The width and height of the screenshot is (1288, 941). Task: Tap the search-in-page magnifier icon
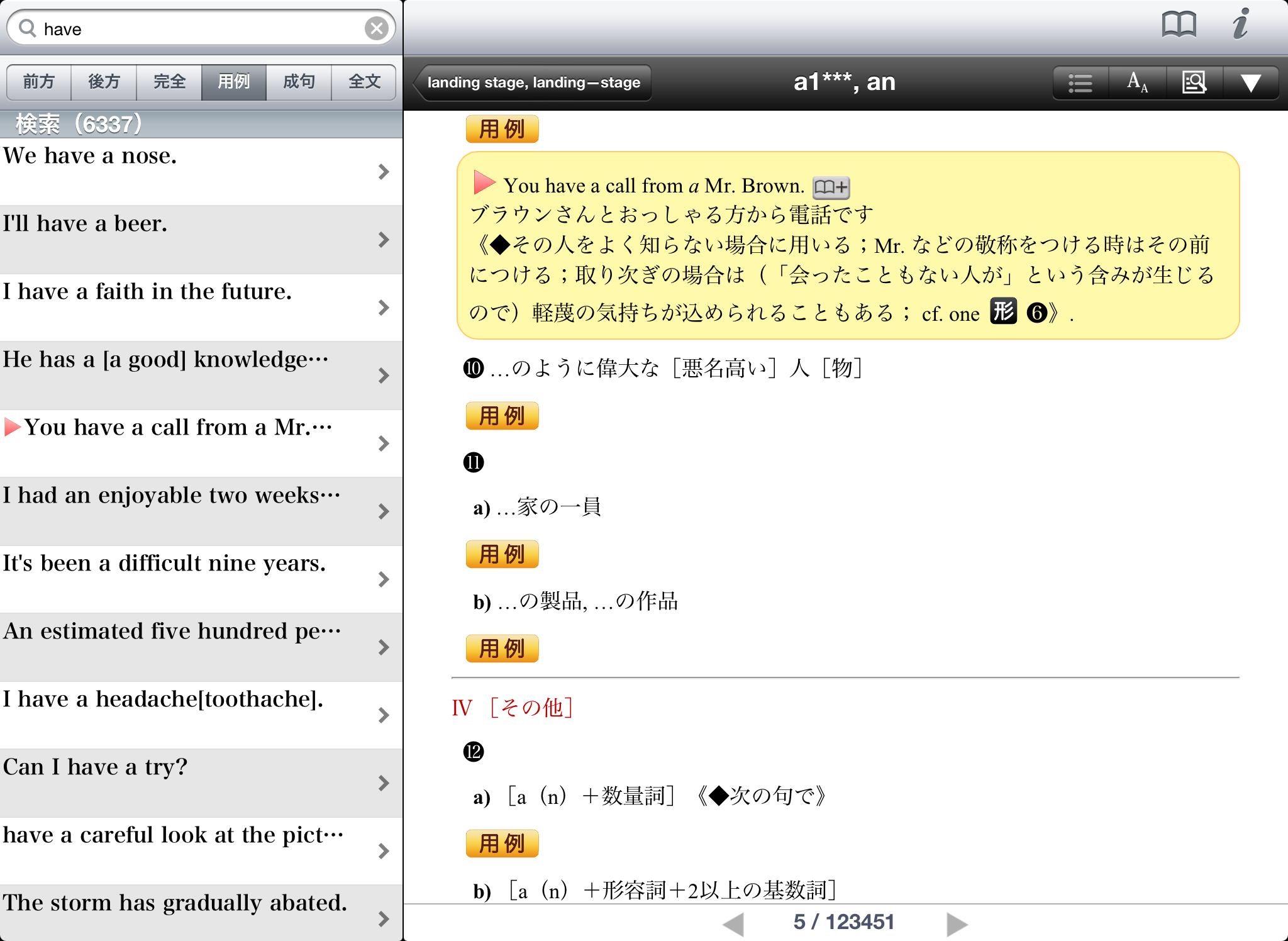pos(1194,82)
